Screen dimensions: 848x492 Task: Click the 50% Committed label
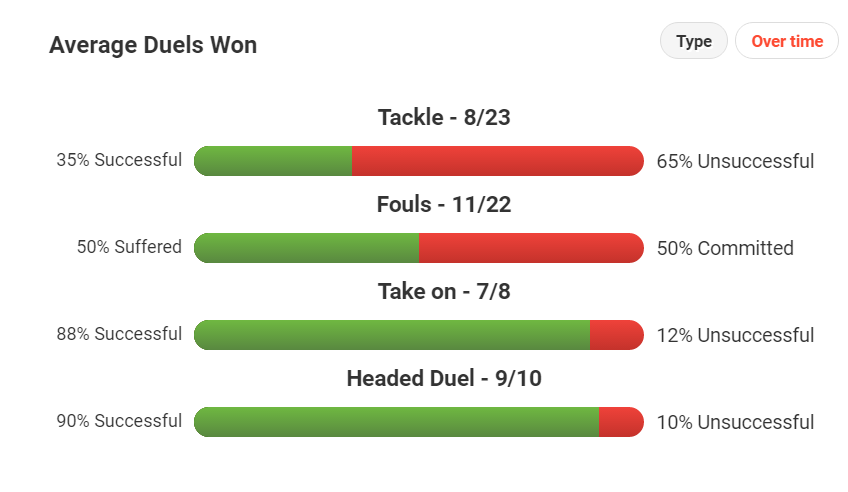coord(725,248)
